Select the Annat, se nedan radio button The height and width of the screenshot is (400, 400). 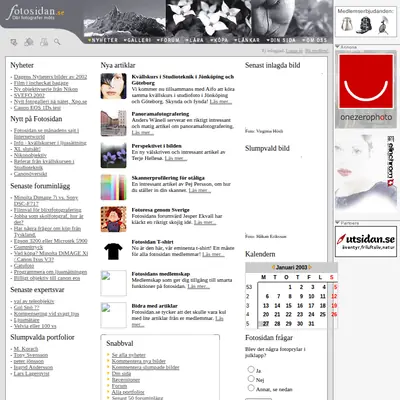pyautogui.click(x=251, y=388)
